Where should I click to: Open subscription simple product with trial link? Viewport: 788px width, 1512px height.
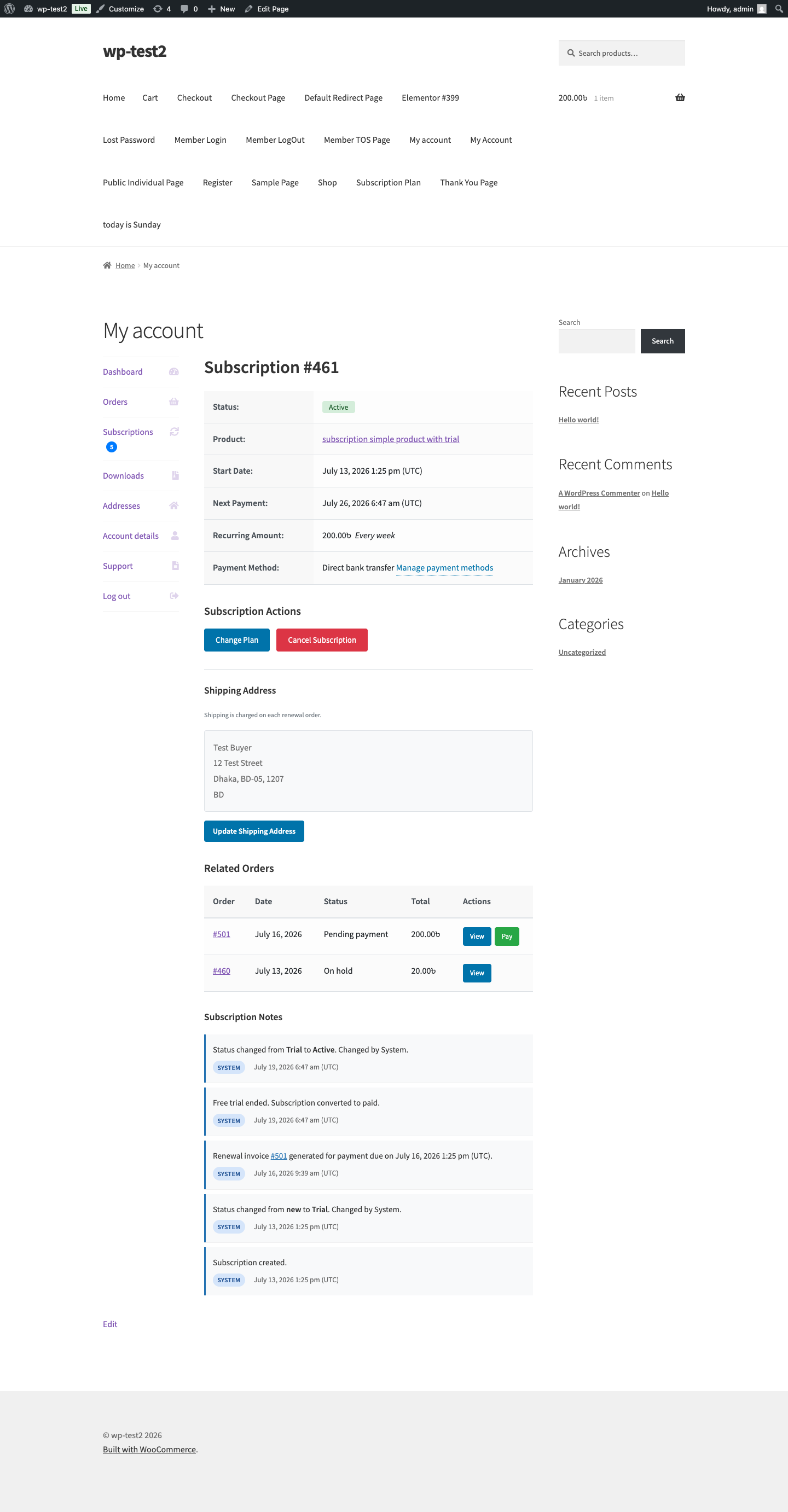(391, 439)
